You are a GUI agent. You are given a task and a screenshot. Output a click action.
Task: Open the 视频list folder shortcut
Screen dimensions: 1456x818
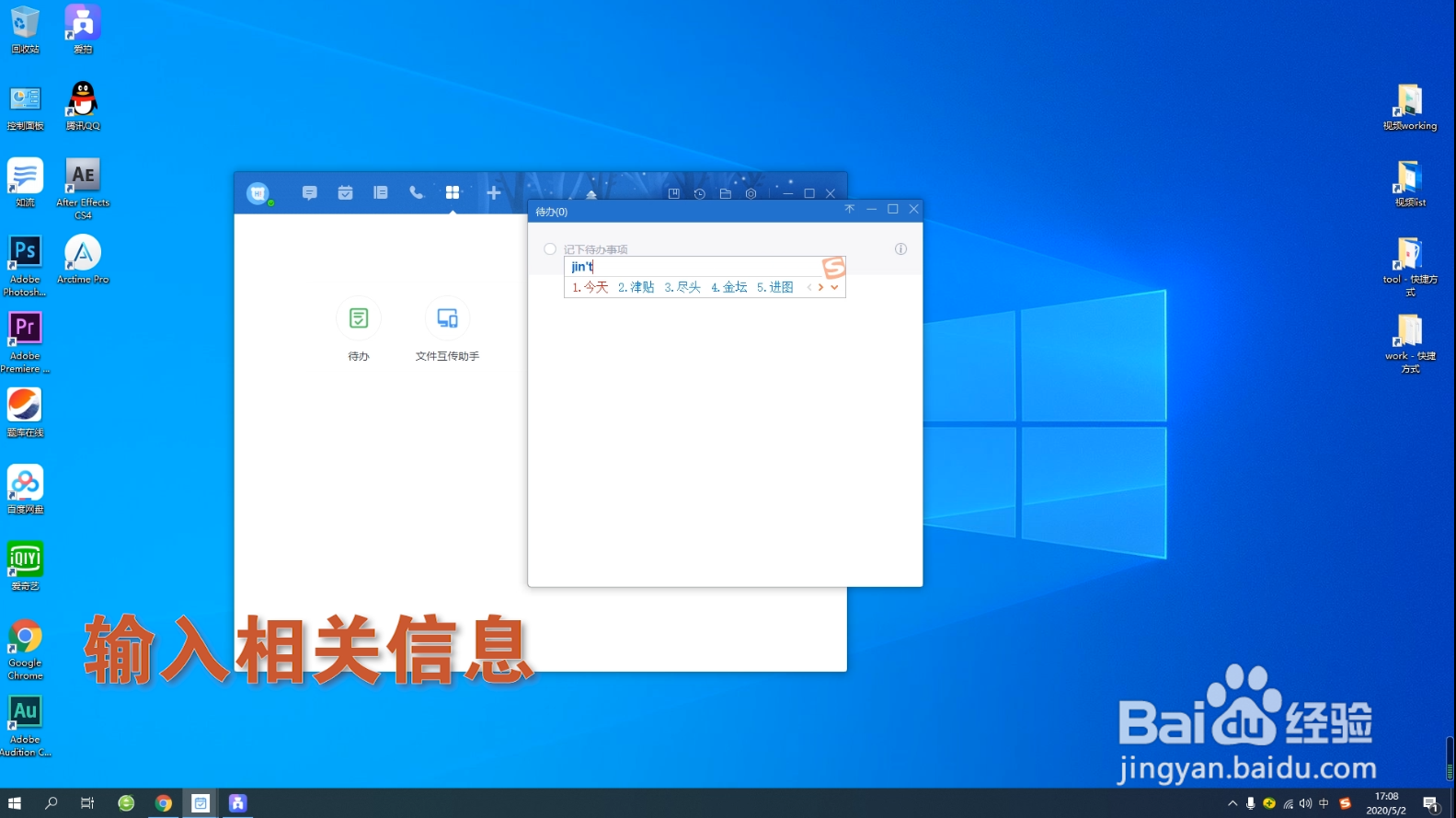point(1409,183)
